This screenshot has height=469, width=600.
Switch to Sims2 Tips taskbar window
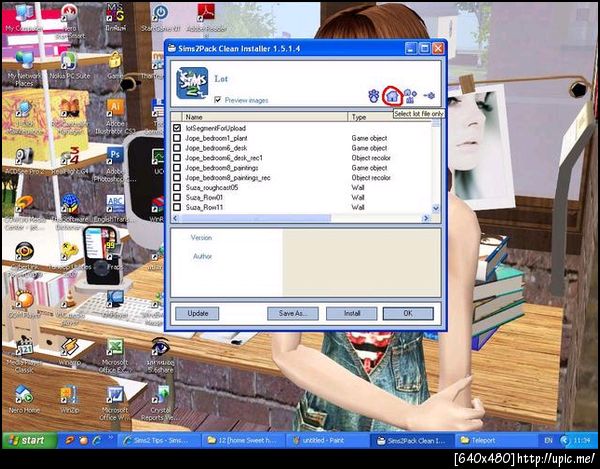pos(159,441)
